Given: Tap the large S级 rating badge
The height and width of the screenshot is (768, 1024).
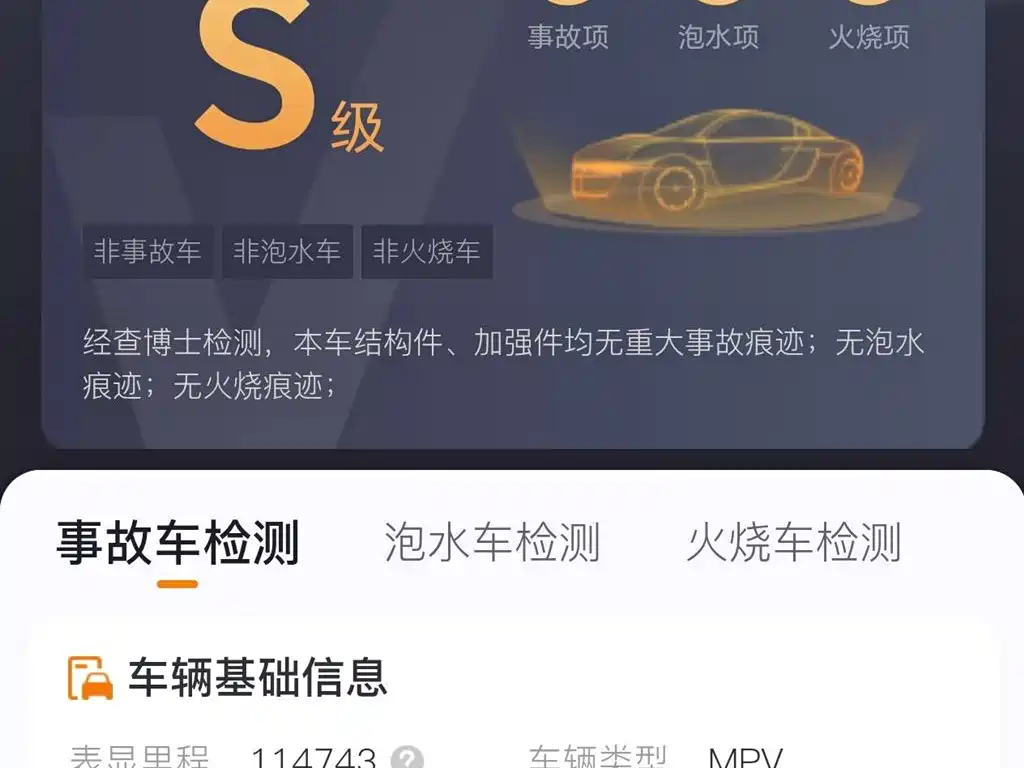Looking at the screenshot, I should pos(289,75).
